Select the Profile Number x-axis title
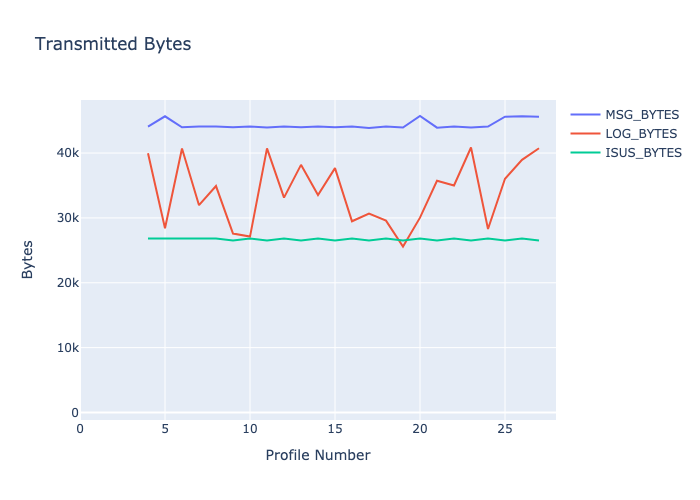This screenshot has width=700, height=500. point(317,455)
